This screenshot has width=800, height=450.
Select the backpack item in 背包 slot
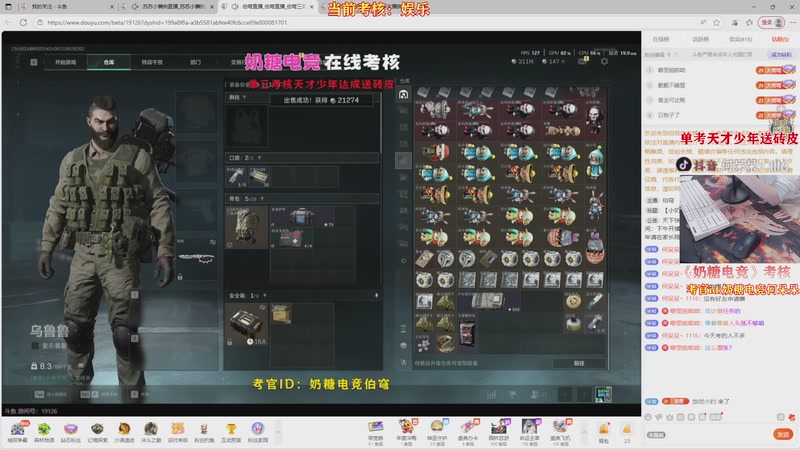point(246,227)
